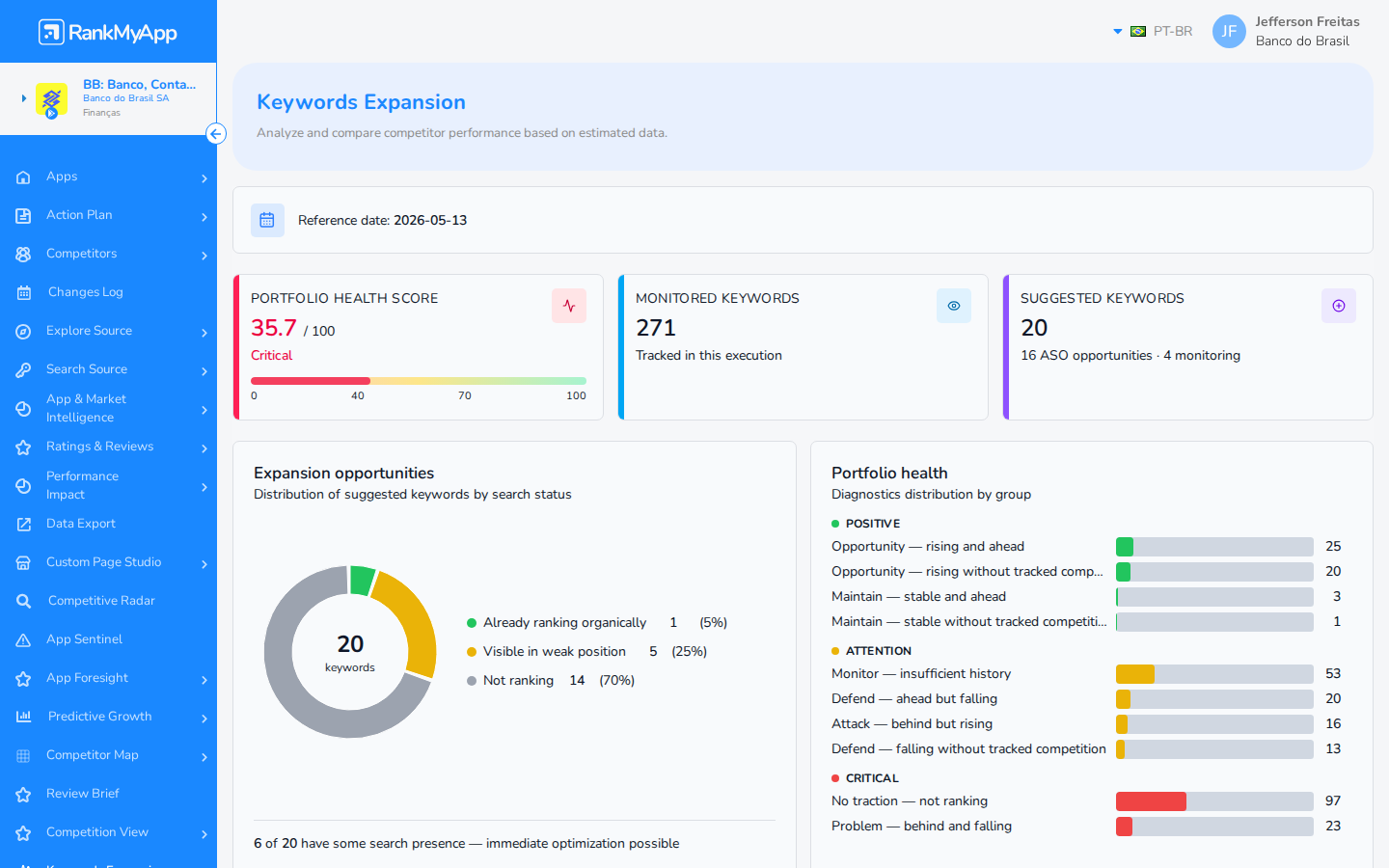The width and height of the screenshot is (1389, 868).
Task: Collapse the sidebar with the arrow button
Action: pos(216,134)
